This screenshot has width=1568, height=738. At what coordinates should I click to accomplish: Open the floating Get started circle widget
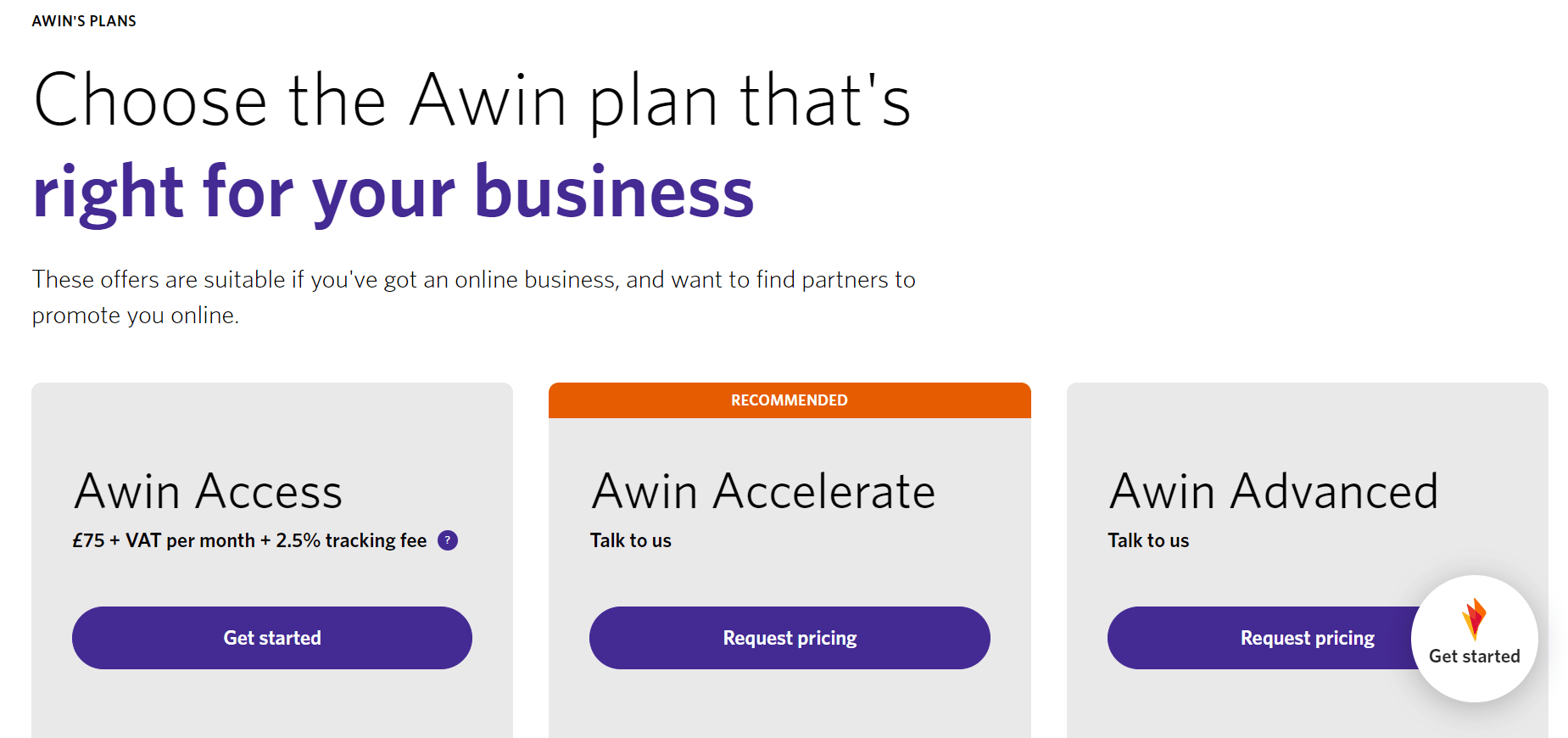tap(1475, 639)
